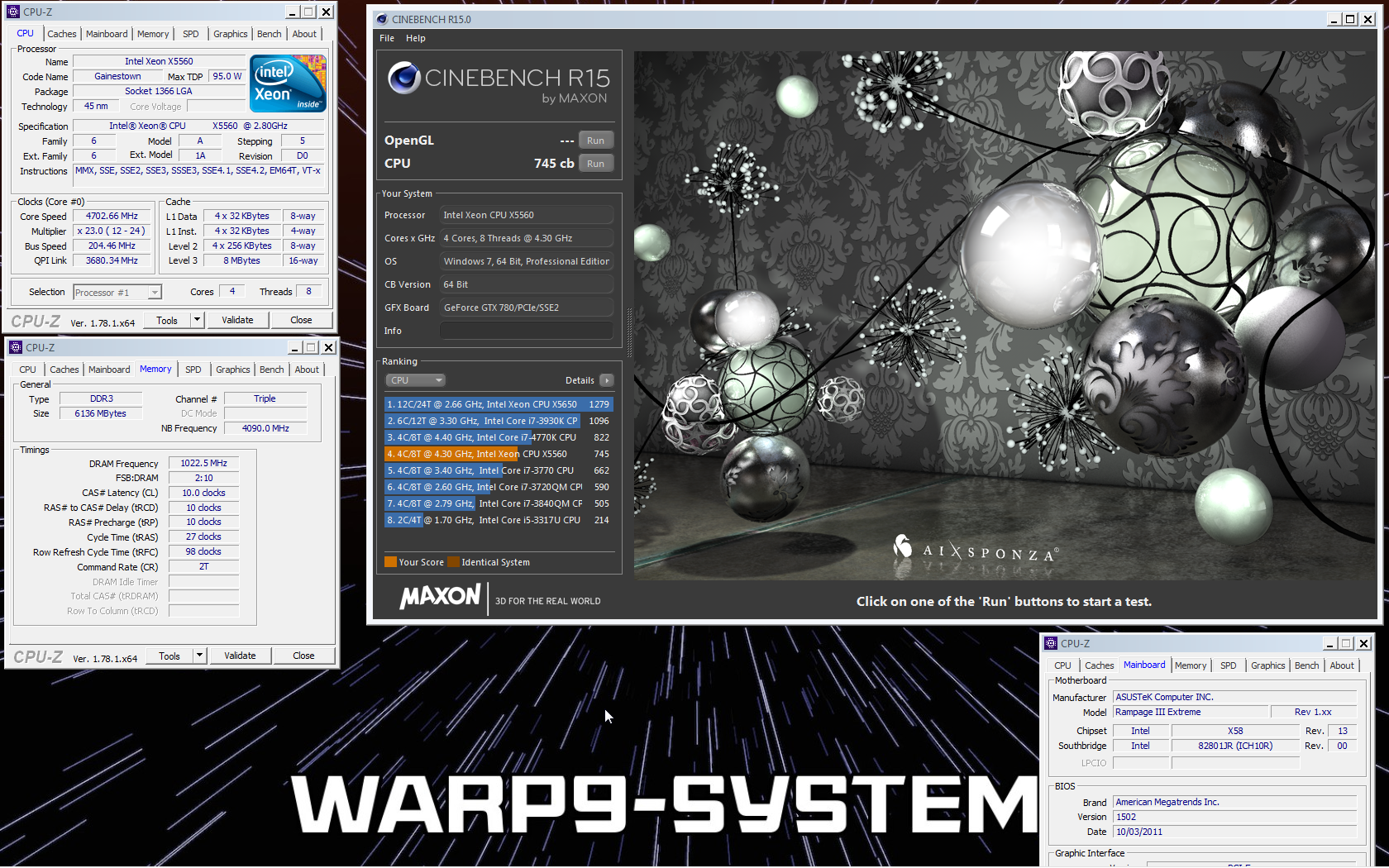
Task: Select CPU tab in the Memory CPU-Z window
Action: point(27,370)
